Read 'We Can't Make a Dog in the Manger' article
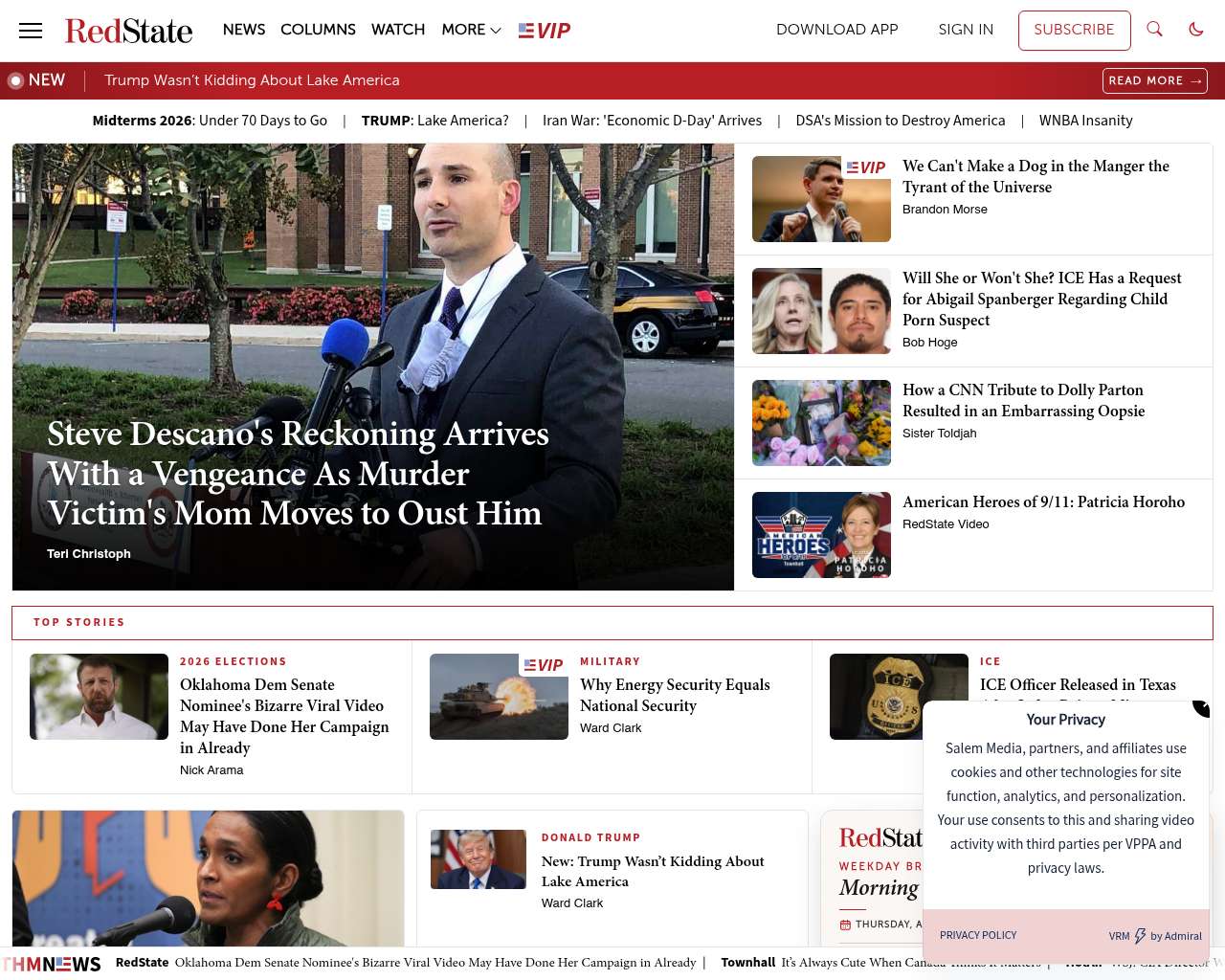The image size is (1225, 980). (x=1036, y=177)
